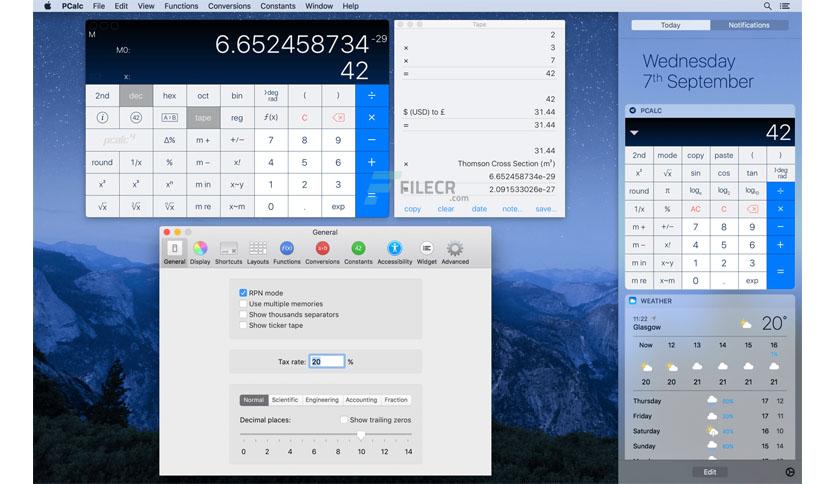This screenshot has height=484, width=836.
Task: Click the f(x) functions key in main calculator
Action: [271, 118]
